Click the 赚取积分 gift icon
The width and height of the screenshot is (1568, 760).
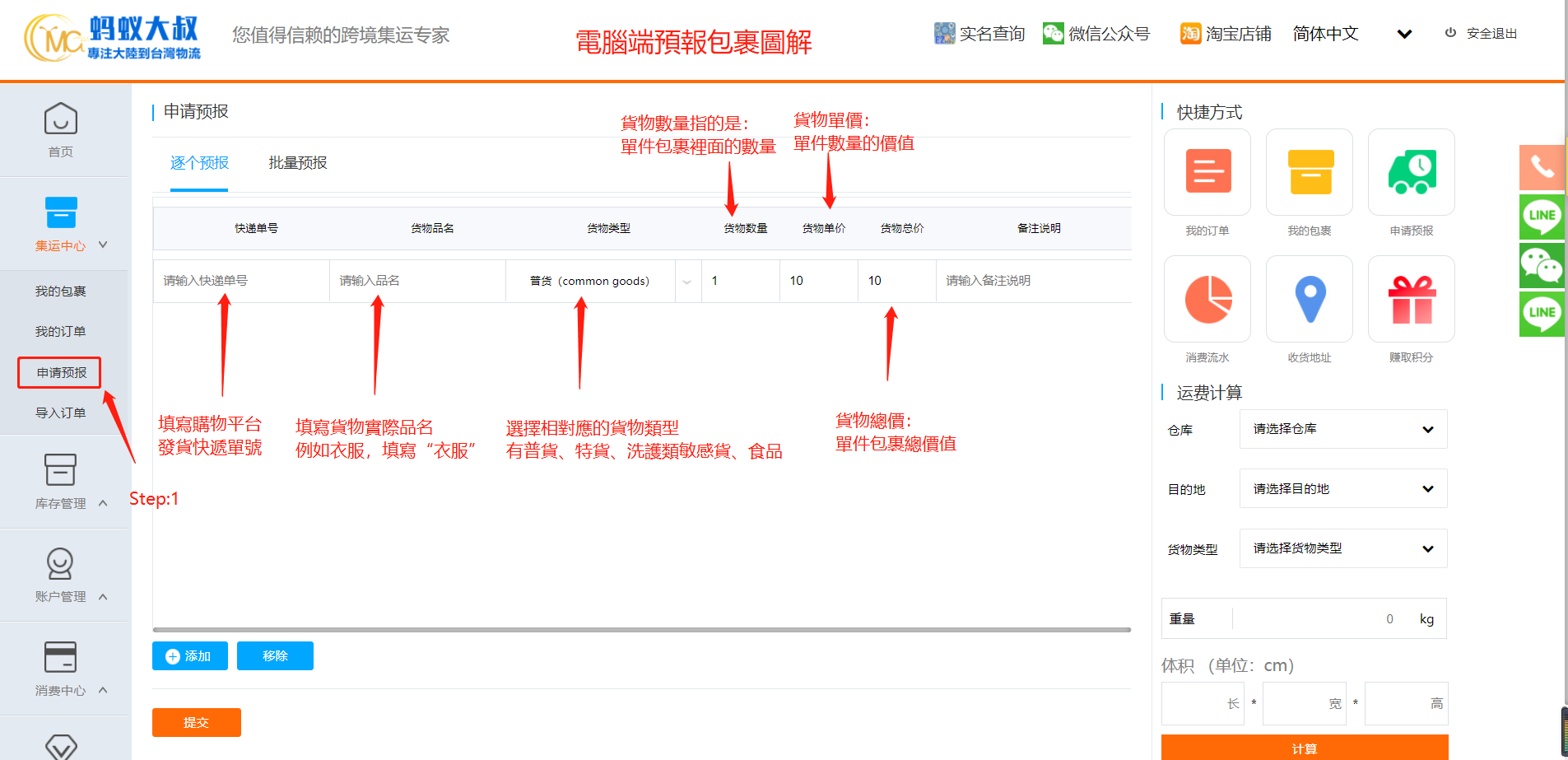click(1411, 299)
